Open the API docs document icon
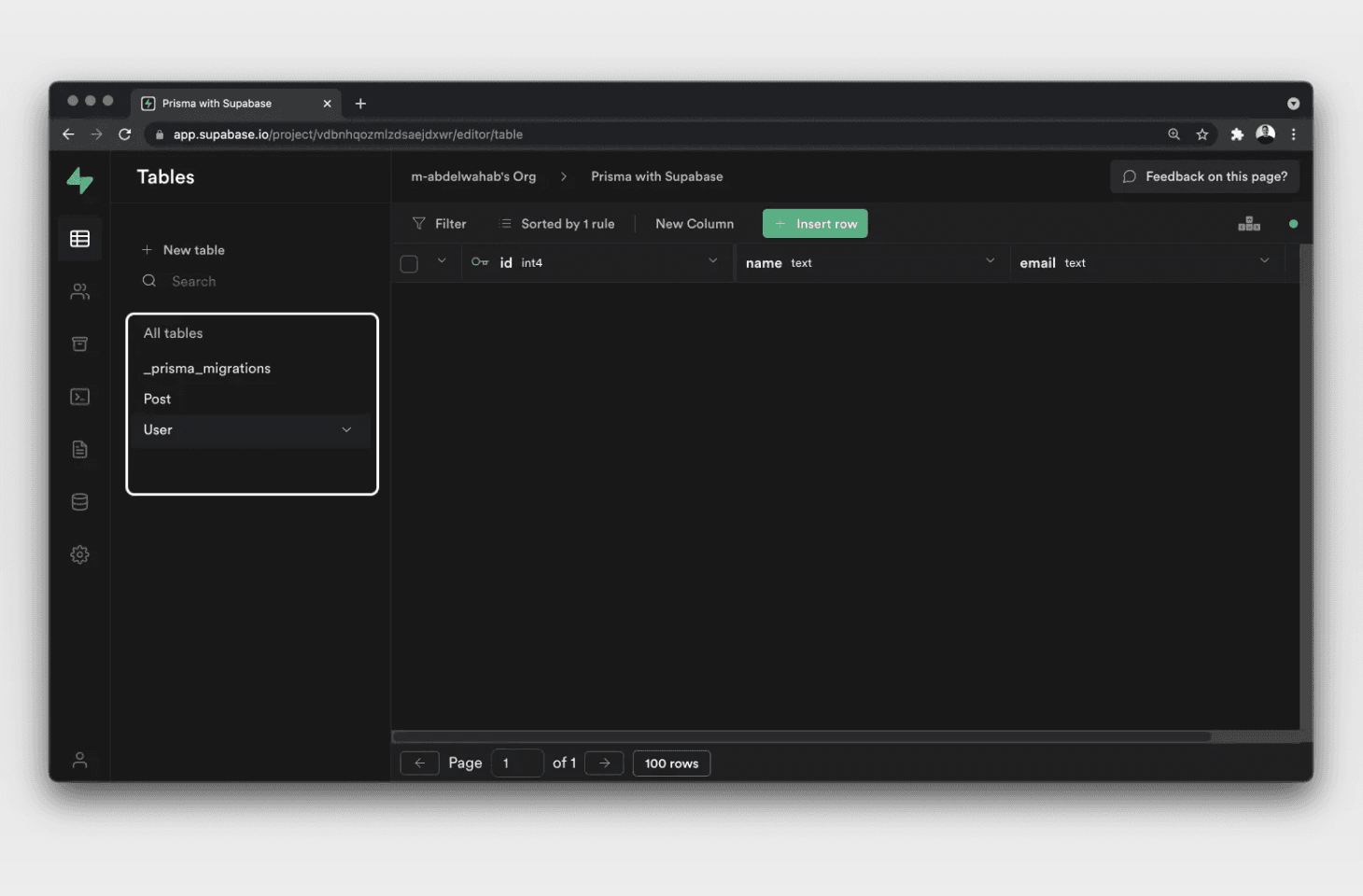Image resolution: width=1363 pixels, height=896 pixels. pyautogui.click(x=80, y=450)
